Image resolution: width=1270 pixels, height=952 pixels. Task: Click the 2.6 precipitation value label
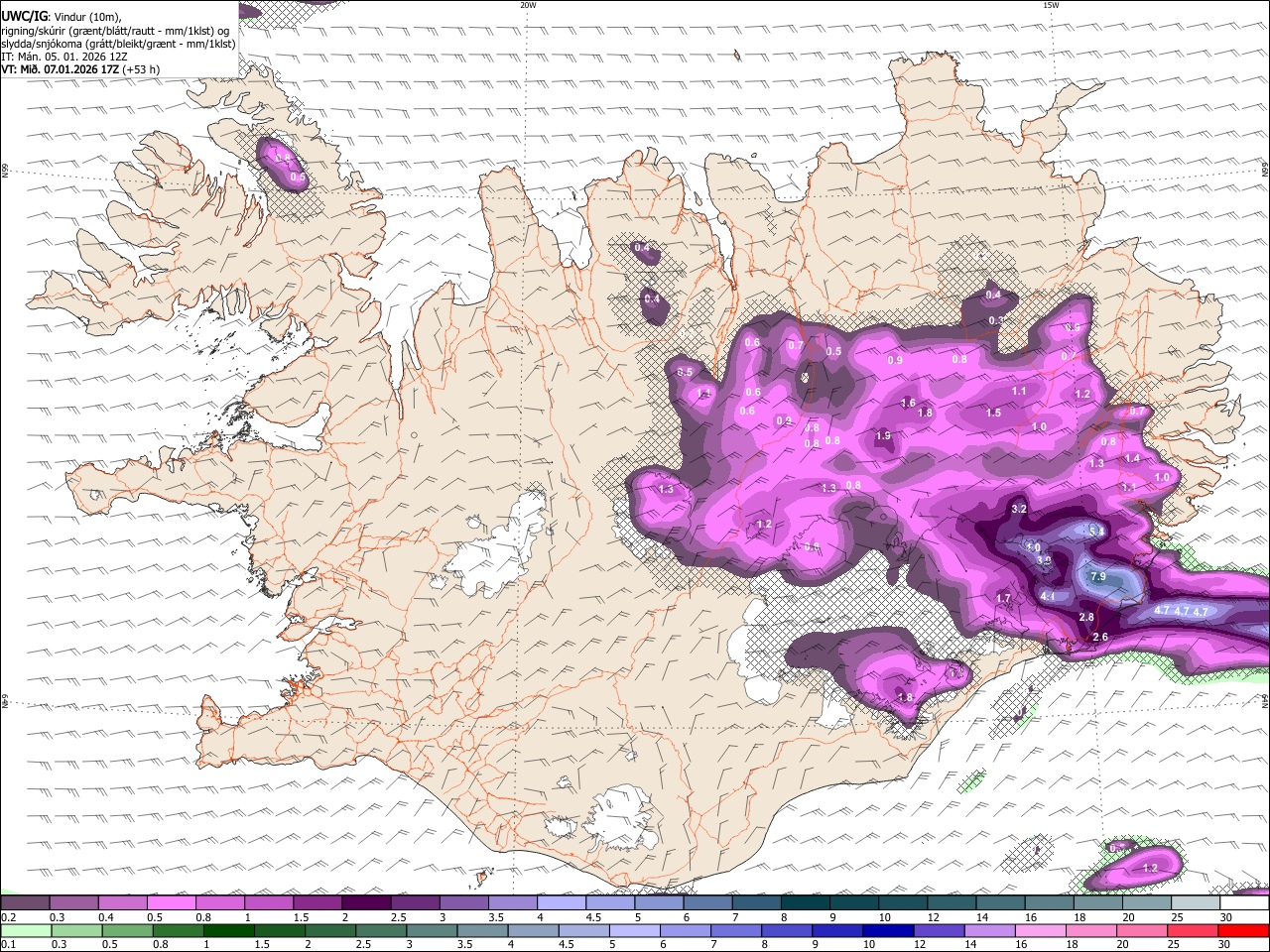pos(1100,637)
